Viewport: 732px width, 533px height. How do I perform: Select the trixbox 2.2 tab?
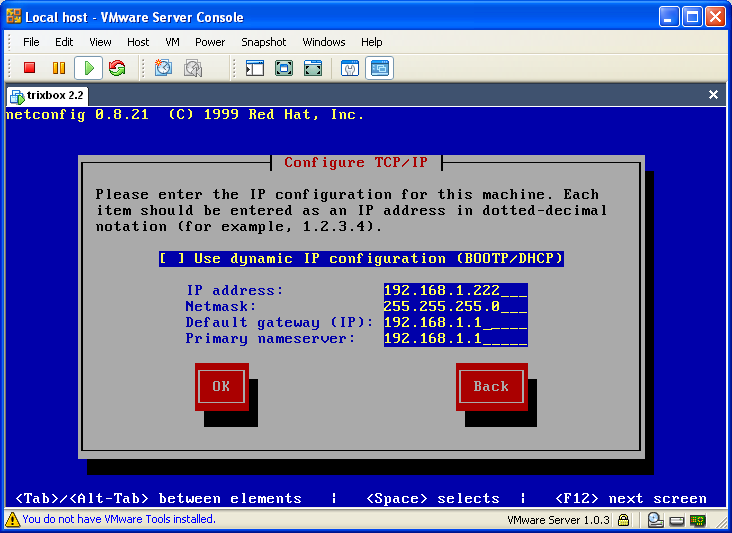(47, 96)
